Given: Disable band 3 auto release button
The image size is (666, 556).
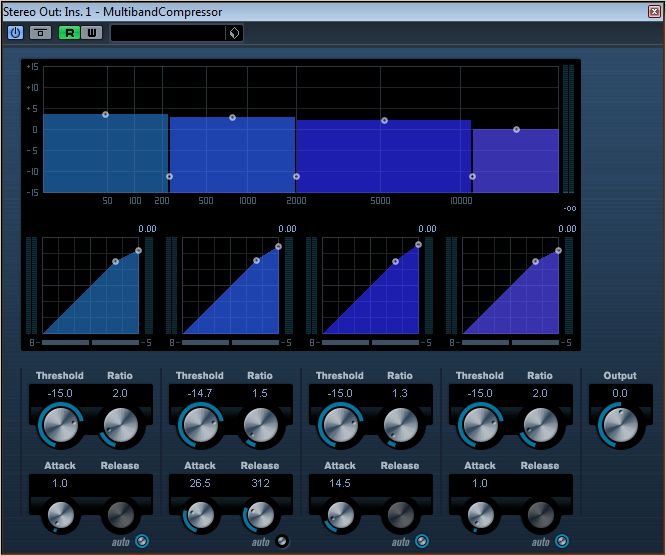Looking at the screenshot, I should pyautogui.click(x=422, y=541).
